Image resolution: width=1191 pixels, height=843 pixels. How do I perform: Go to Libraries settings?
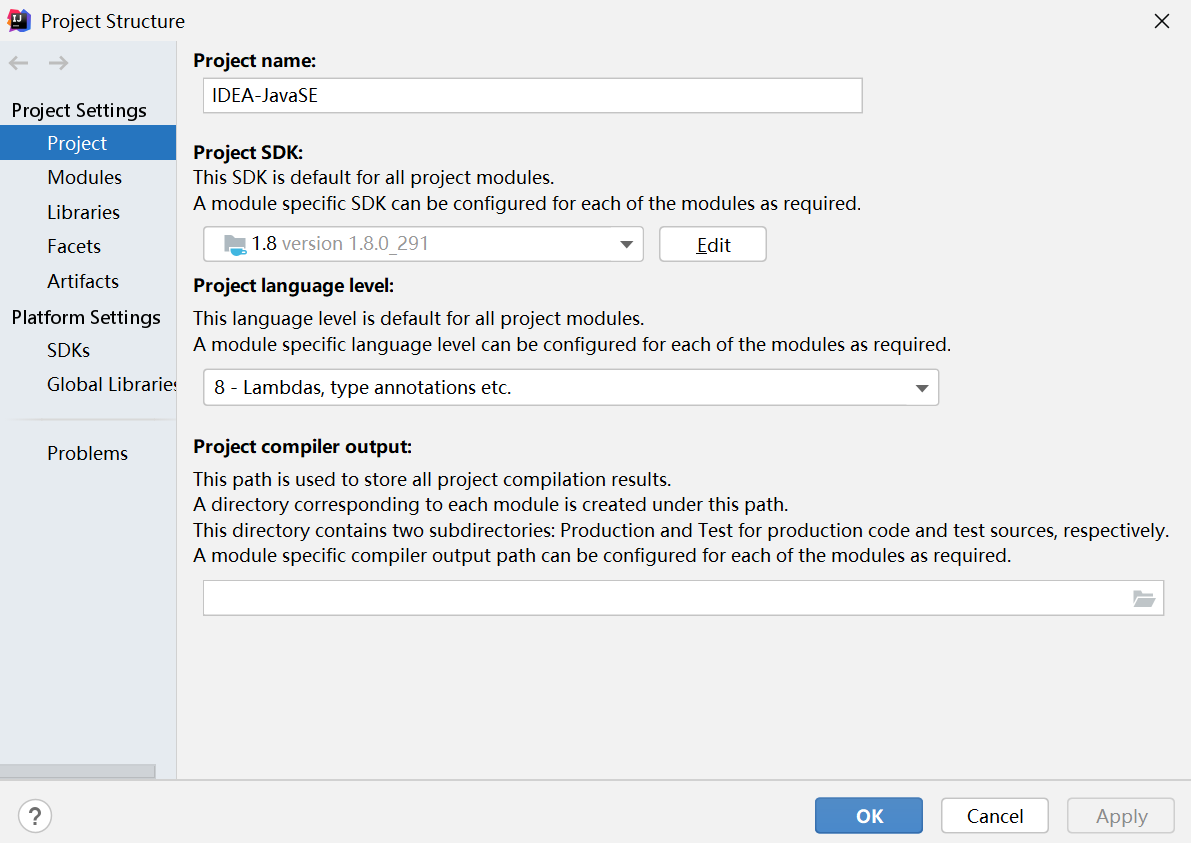pos(83,212)
